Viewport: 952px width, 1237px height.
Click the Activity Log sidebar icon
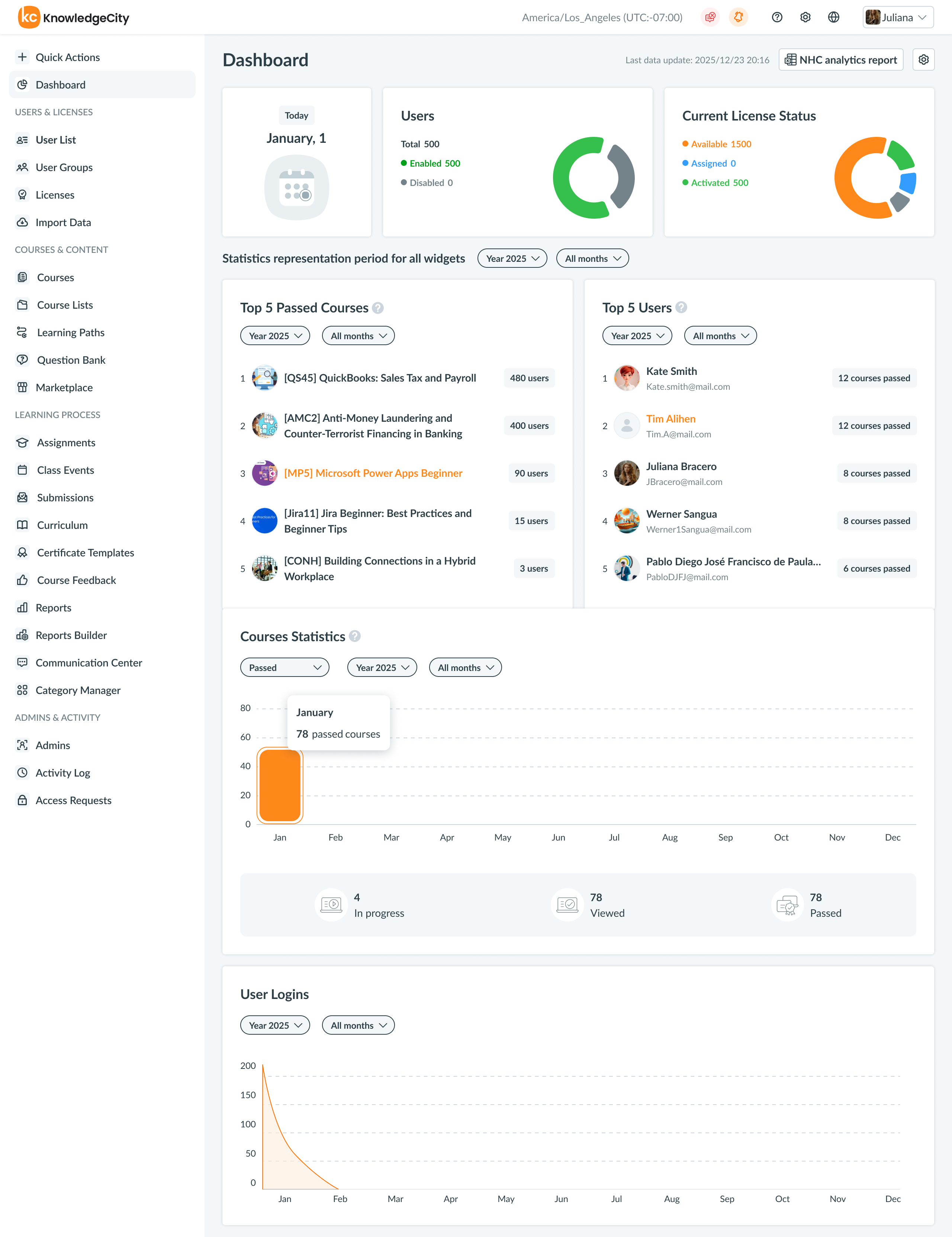[23, 772]
